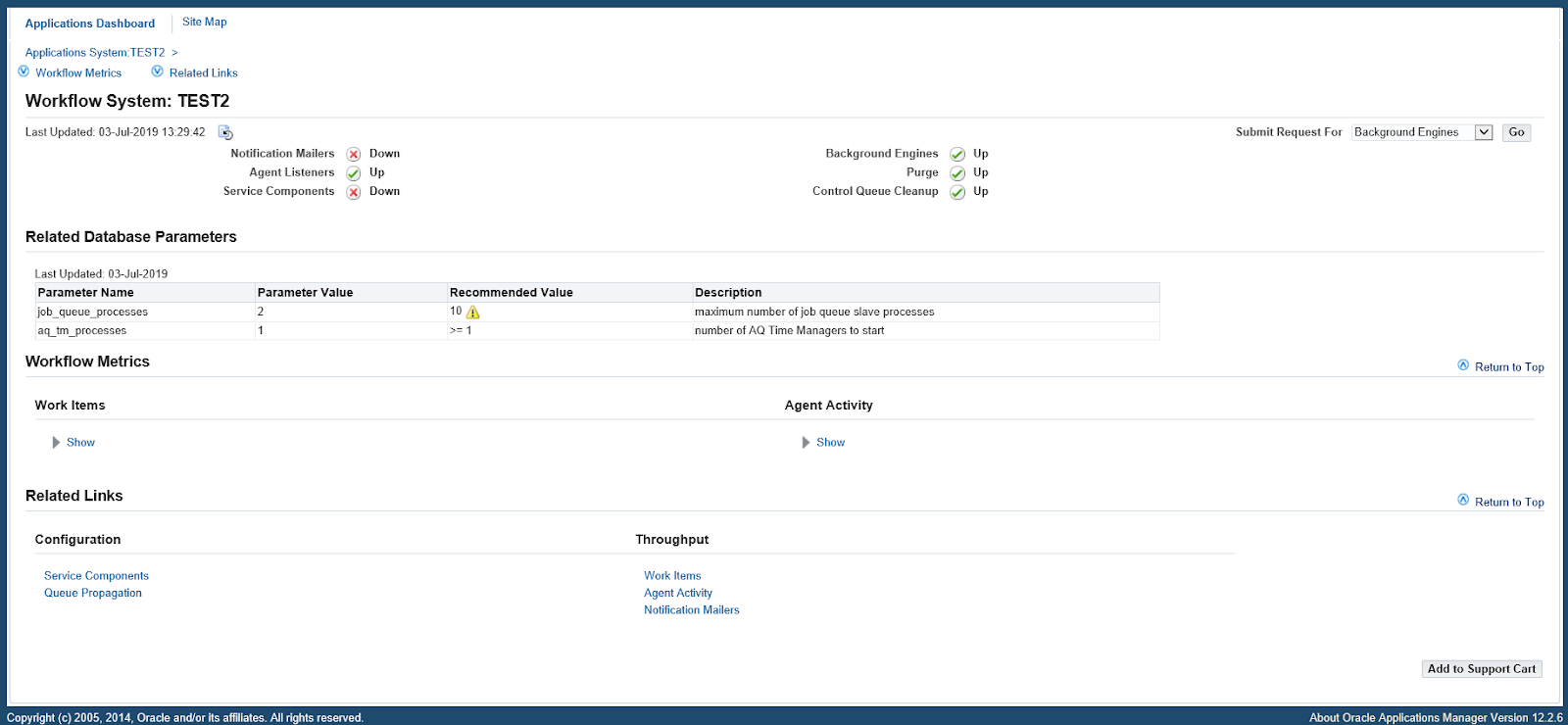Image resolution: width=1568 pixels, height=725 pixels.
Task: Open Notification Mailers throughput link
Action: click(x=692, y=610)
